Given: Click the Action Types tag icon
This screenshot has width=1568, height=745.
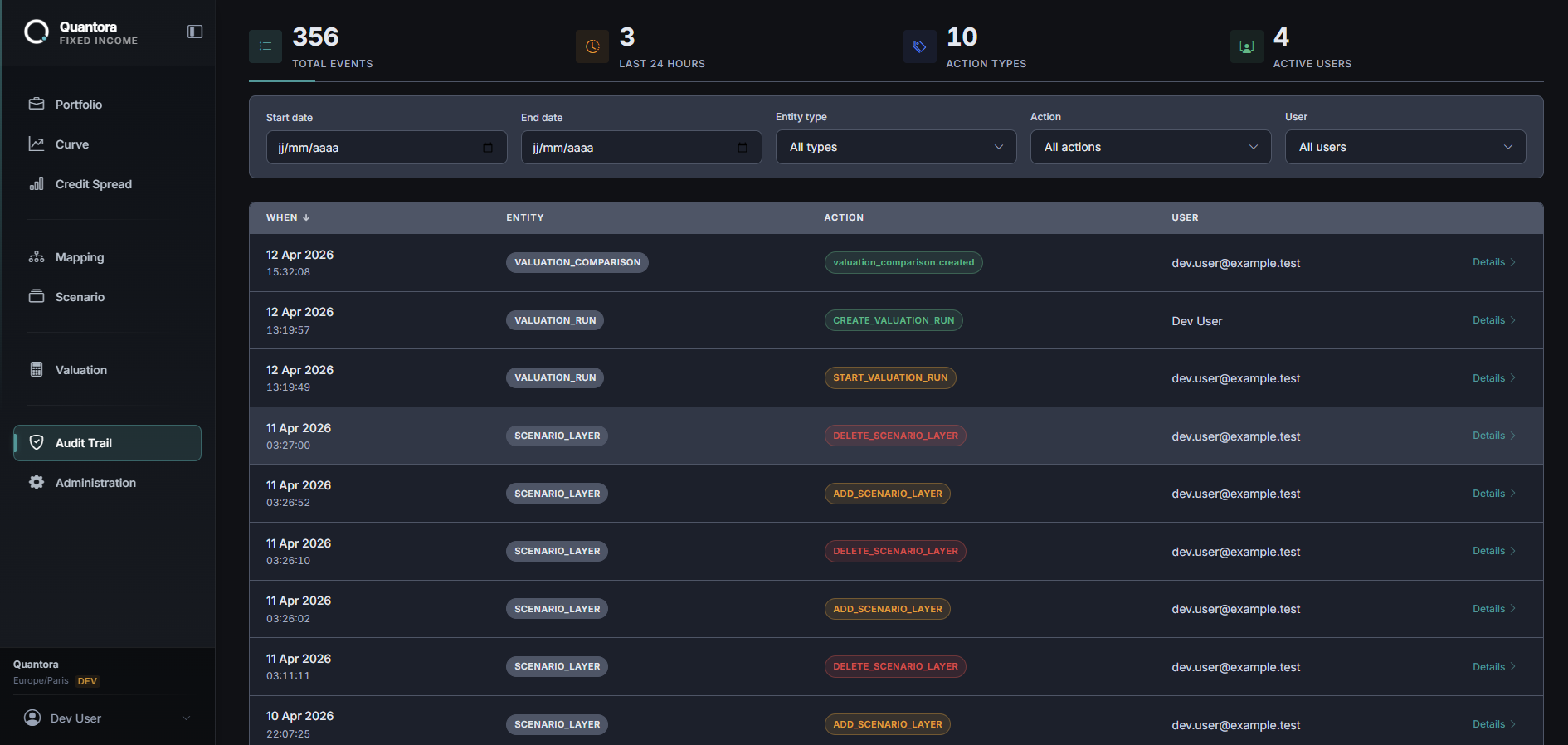Looking at the screenshot, I should [919, 46].
